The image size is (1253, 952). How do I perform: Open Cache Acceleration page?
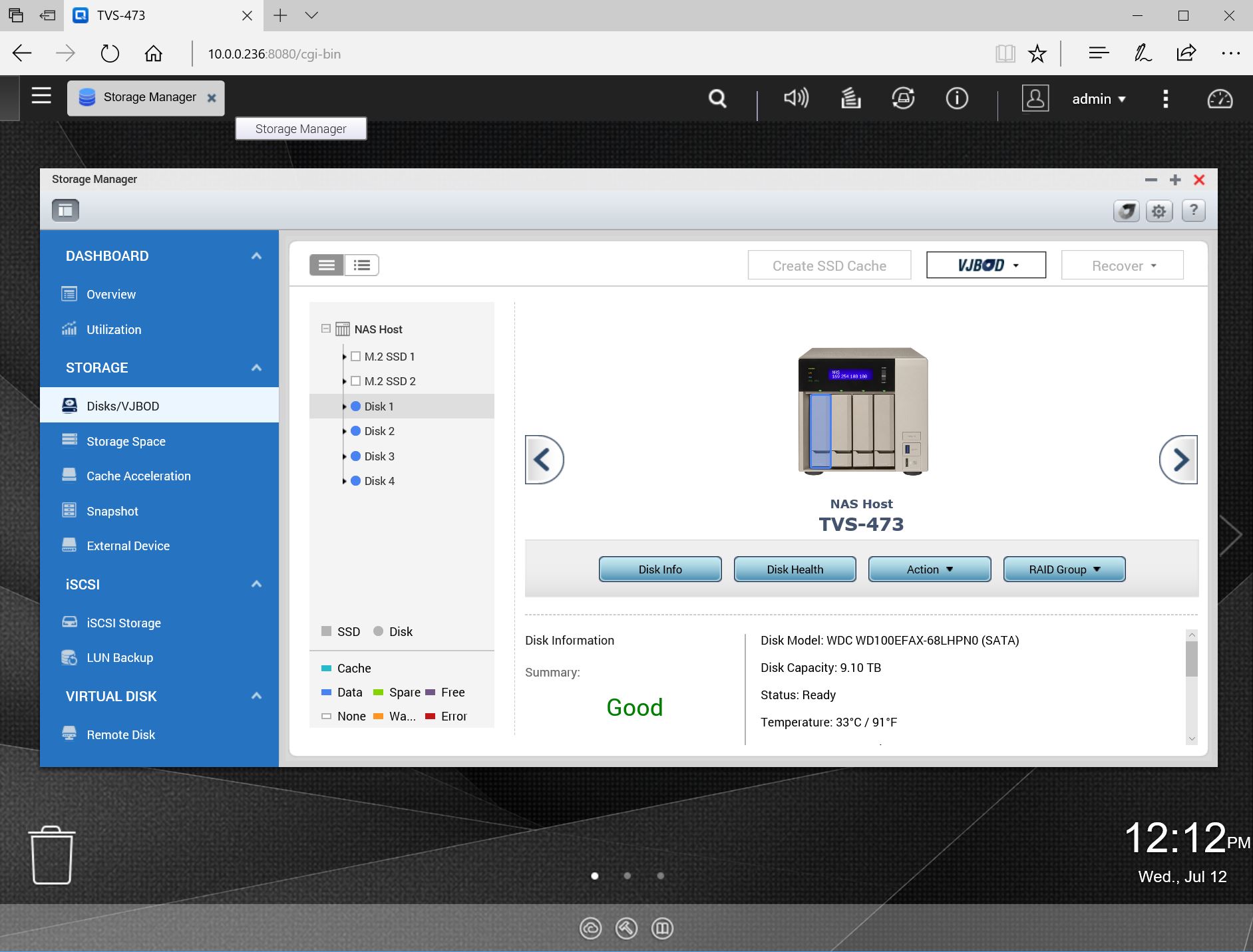[138, 476]
